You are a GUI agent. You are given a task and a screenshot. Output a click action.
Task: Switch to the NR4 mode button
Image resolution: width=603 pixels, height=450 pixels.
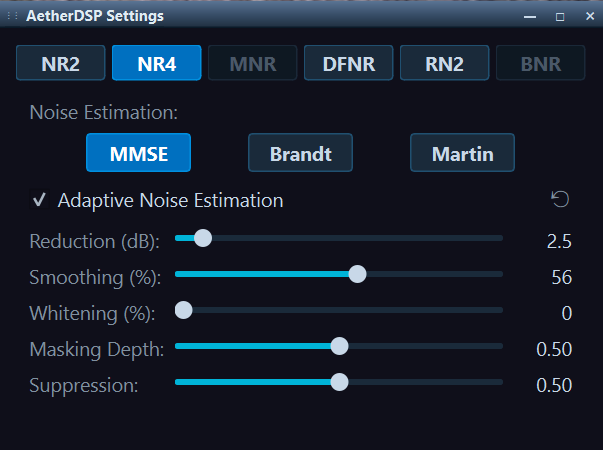(157, 63)
